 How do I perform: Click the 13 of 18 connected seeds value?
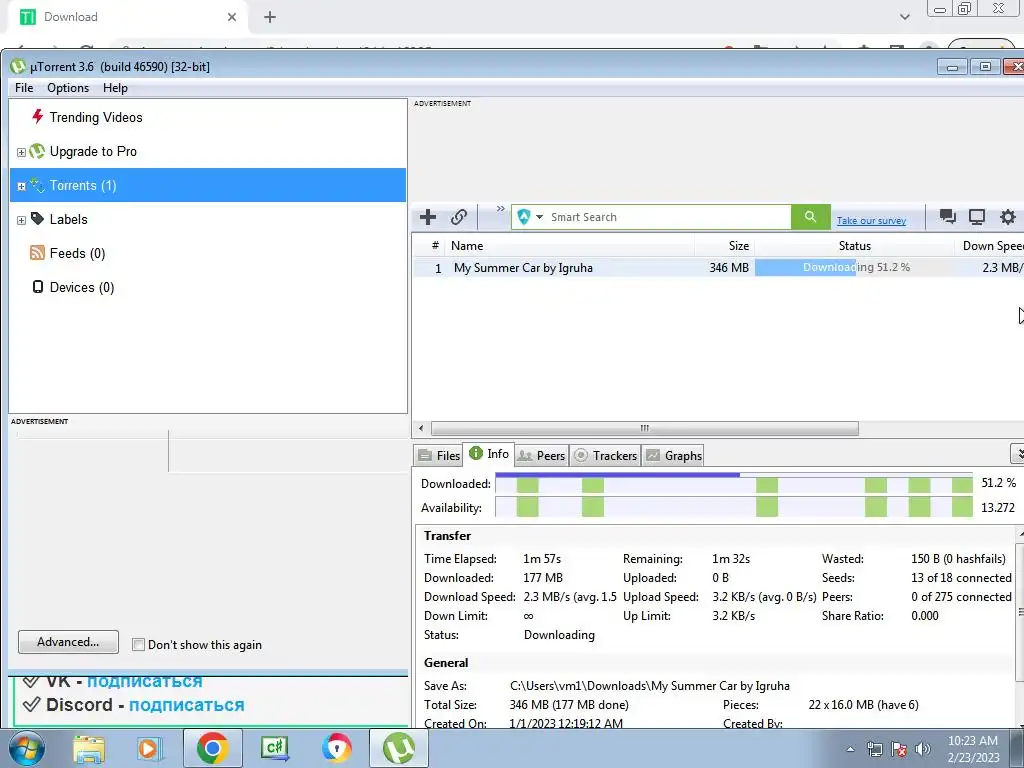pos(961,578)
